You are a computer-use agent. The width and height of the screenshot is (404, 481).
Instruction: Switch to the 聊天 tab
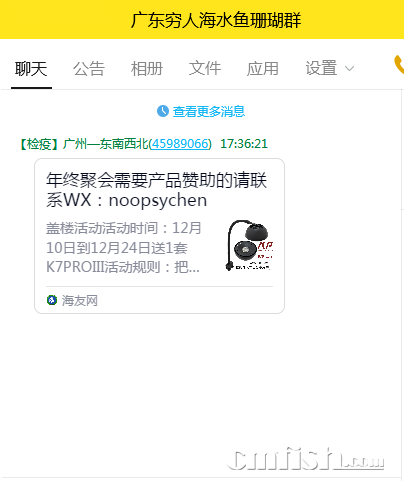click(x=31, y=69)
